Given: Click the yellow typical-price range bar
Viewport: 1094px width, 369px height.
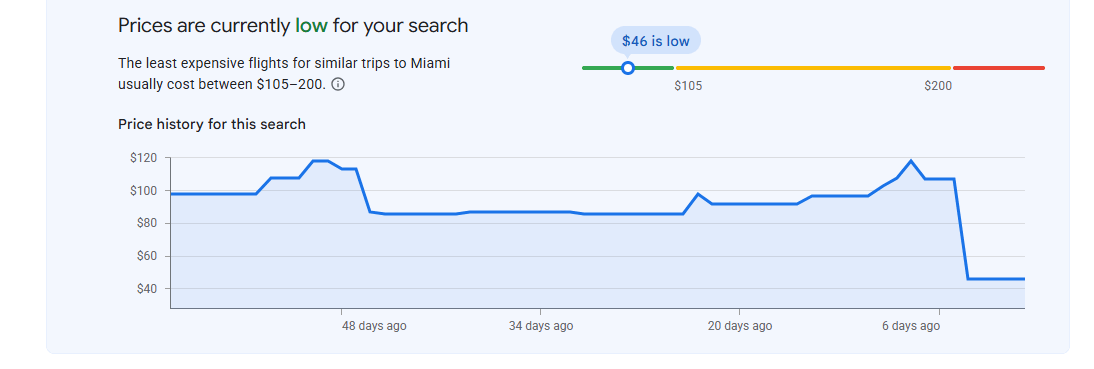Looking at the screenshot, I should pyautogui.click(x=814, y=68).
